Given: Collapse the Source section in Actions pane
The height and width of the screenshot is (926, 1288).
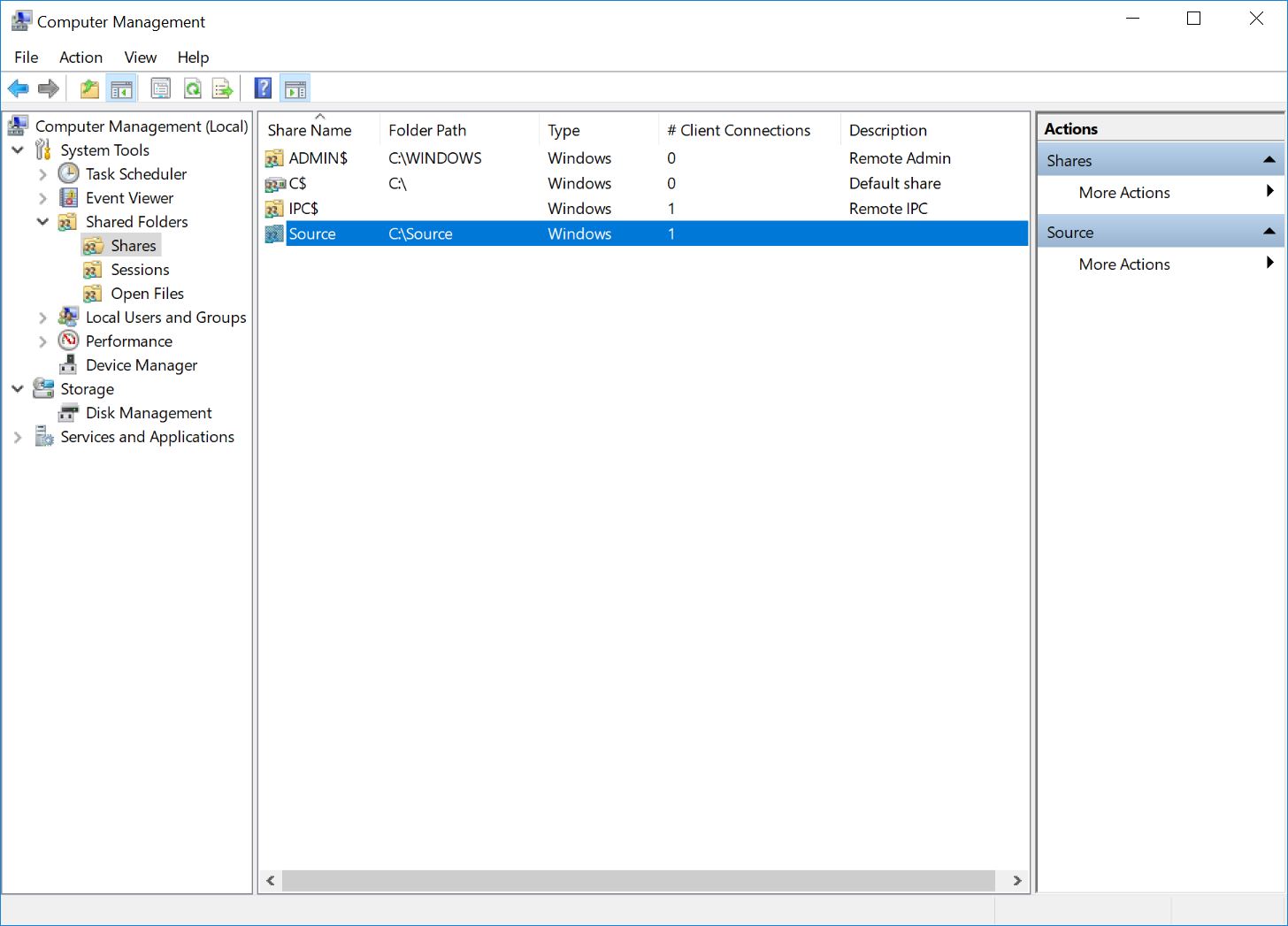Looking at the screenshot, I should (1269, 232).
